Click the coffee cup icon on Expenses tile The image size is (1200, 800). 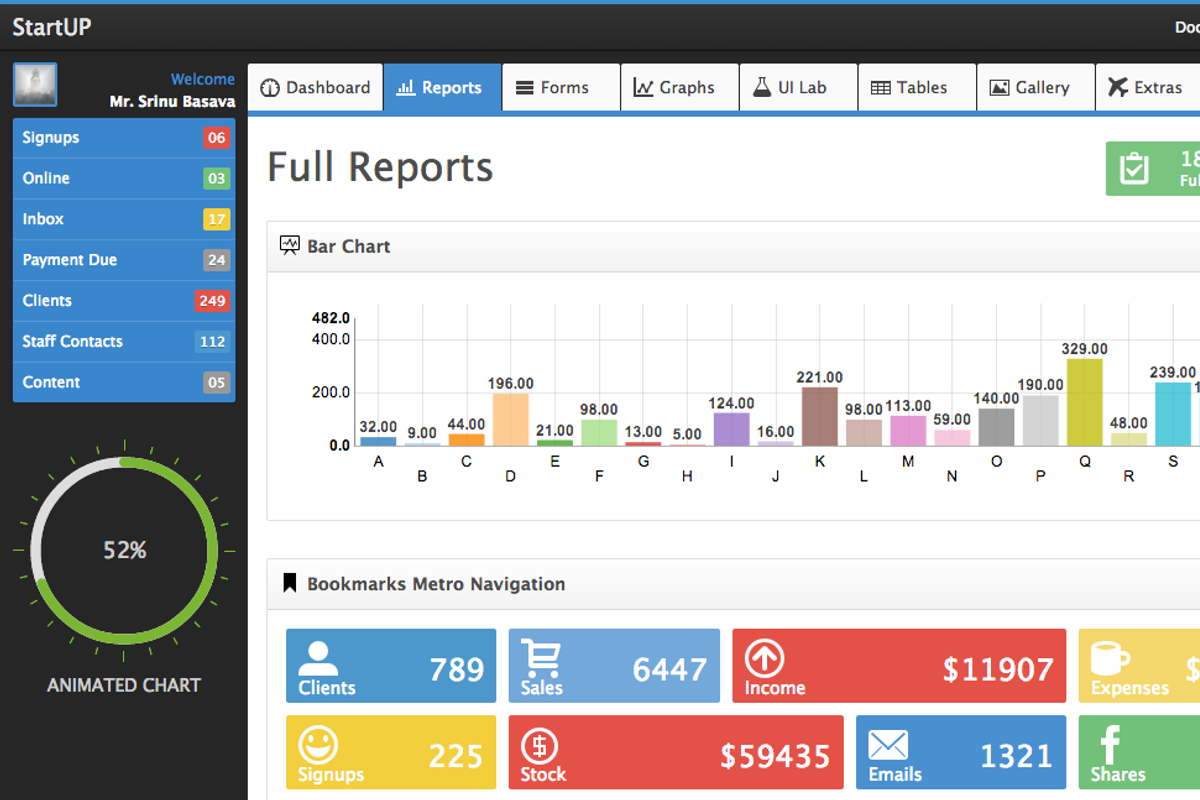pyautogui.click(x=1110, y=659)
